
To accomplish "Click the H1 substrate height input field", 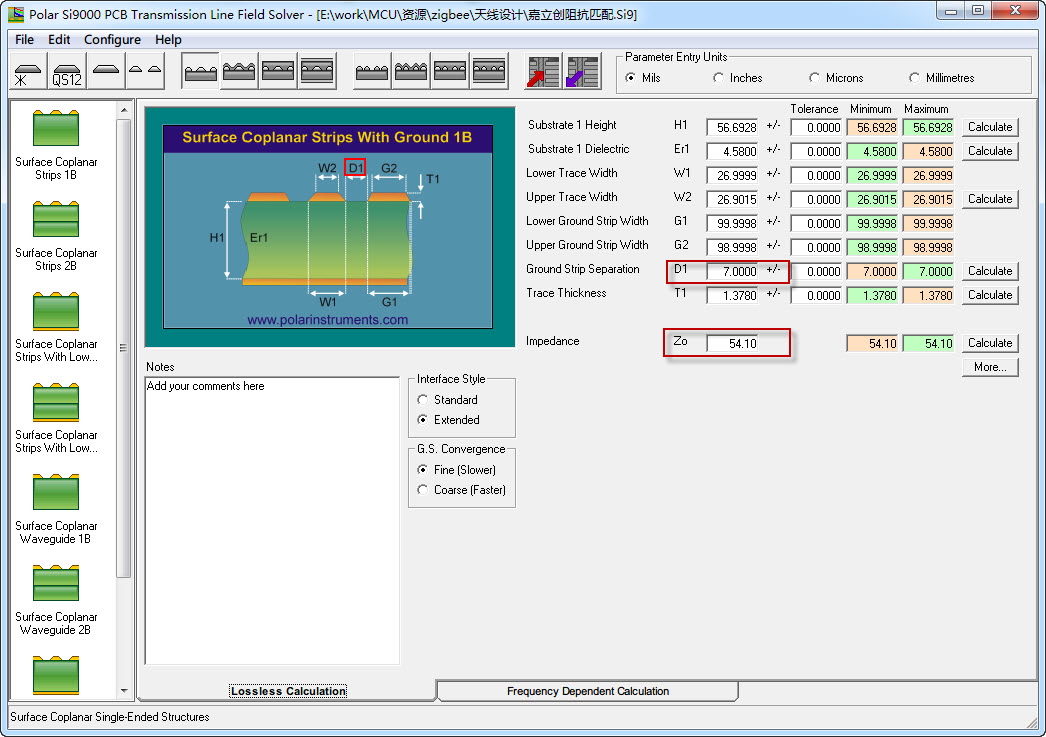I will coord(732,127).
